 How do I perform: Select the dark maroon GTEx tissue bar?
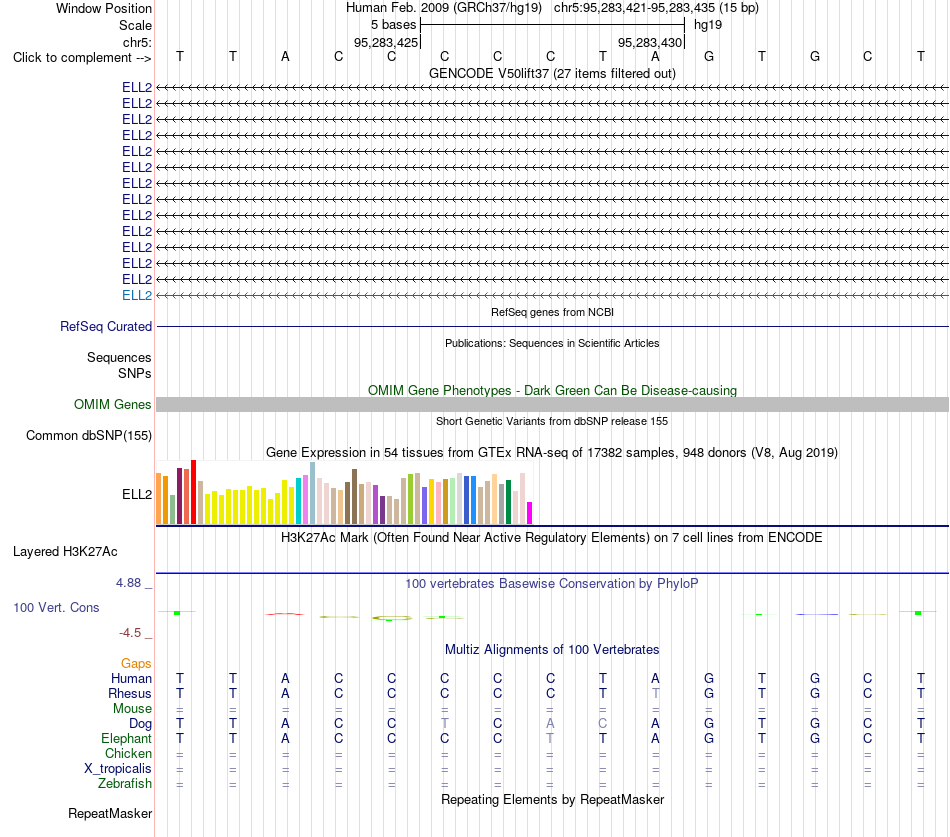pyautogui.click(x=179, y=496)
